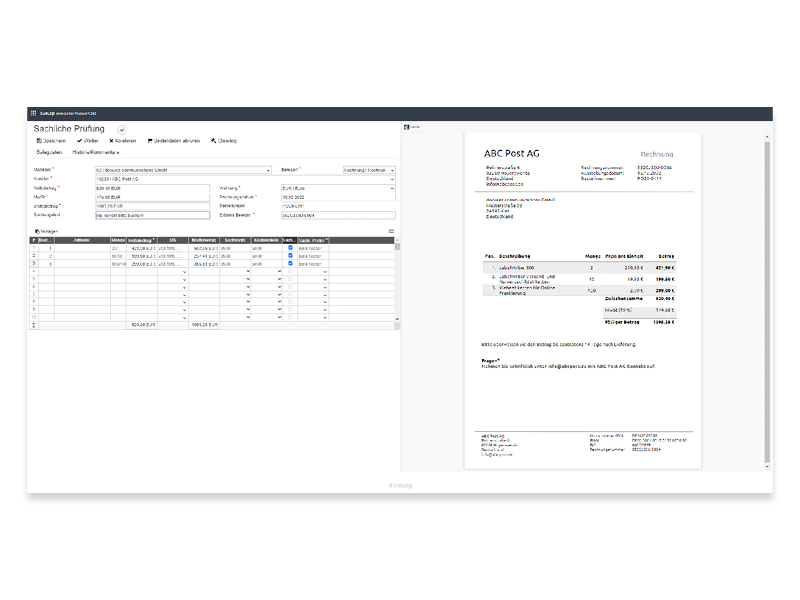Open the StS dropdown in row 4

pos(184,272)
